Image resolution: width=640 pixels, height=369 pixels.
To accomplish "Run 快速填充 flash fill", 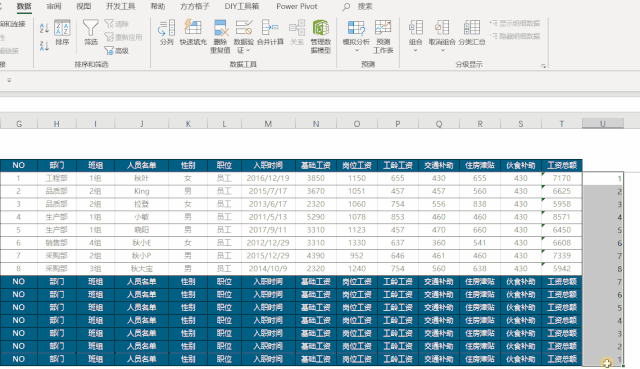I will click(x=193, y=33).
